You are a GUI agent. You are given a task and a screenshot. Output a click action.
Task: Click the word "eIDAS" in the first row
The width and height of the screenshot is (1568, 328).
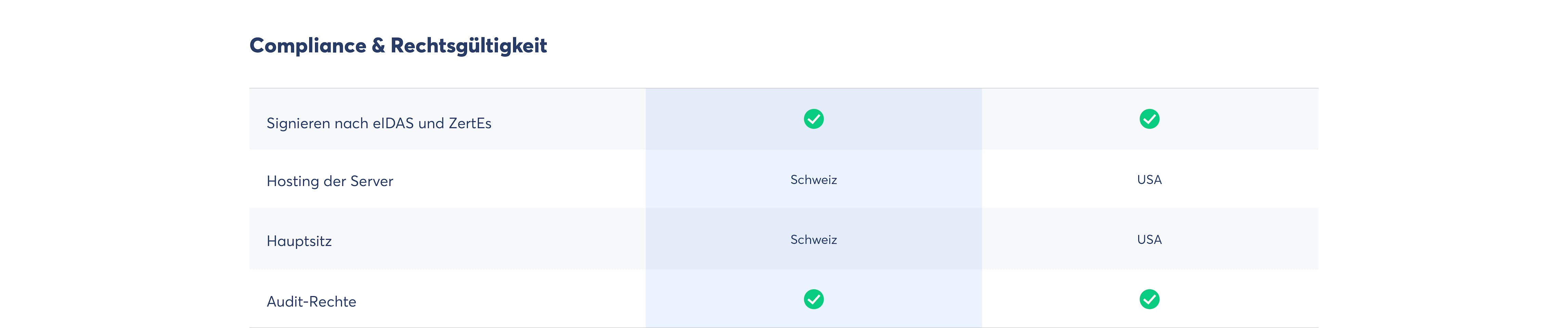tap(393, 123)
